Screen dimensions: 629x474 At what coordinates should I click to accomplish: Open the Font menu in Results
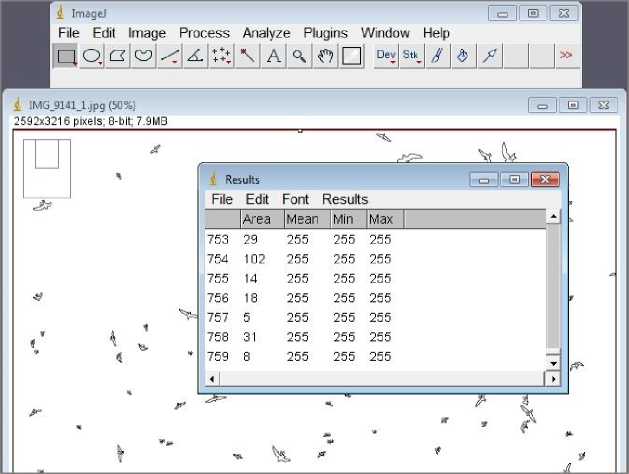click(295, 199)
